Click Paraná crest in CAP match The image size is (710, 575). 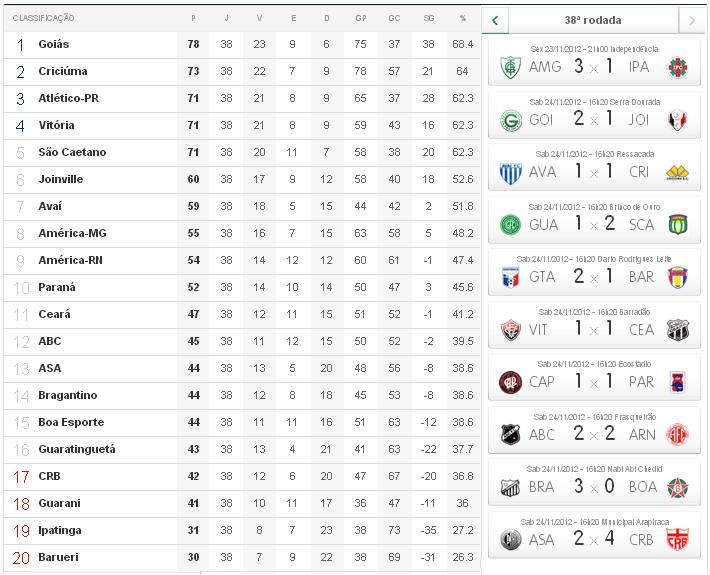(x=678, y=382)
